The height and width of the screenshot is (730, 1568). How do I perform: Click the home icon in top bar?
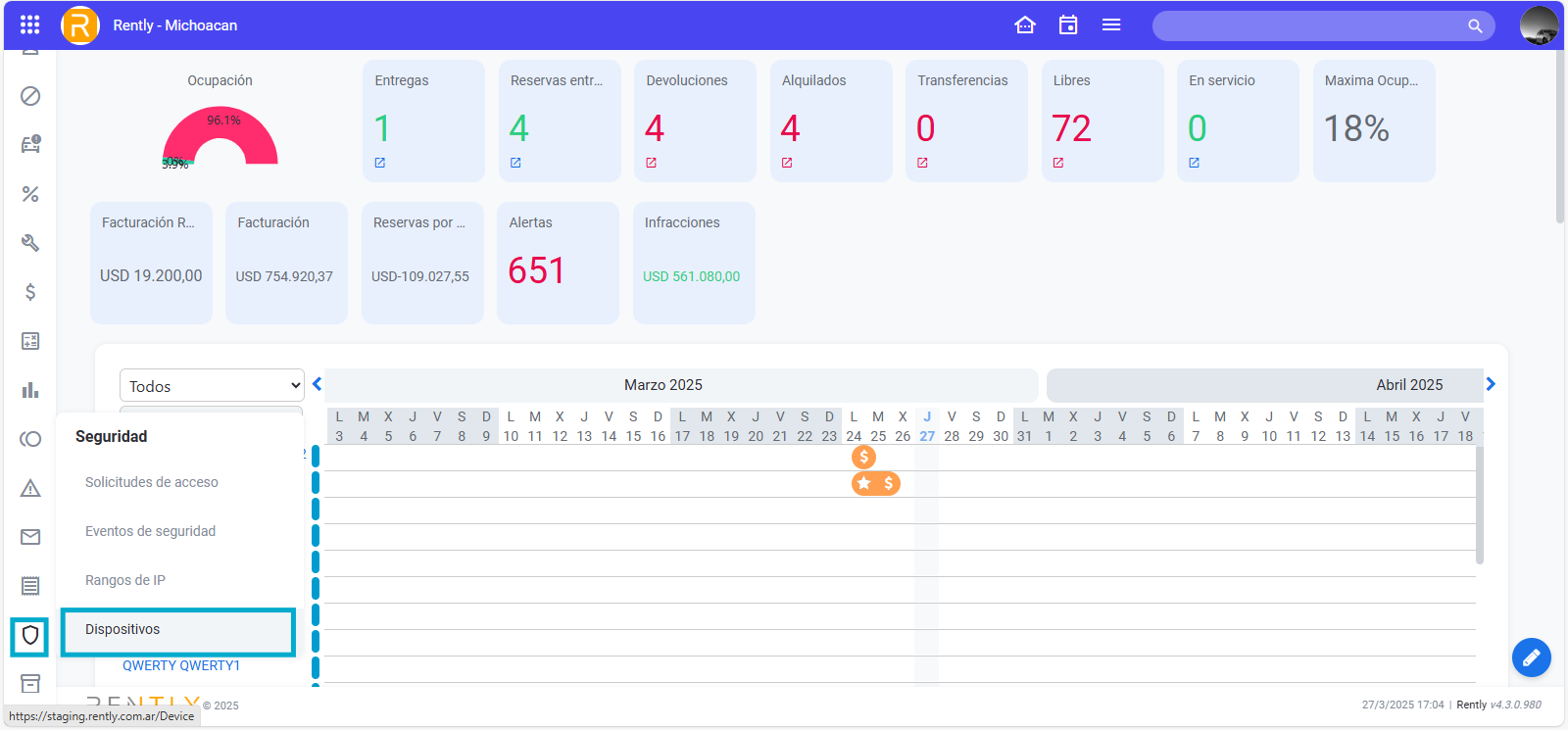coord(1025,25)
